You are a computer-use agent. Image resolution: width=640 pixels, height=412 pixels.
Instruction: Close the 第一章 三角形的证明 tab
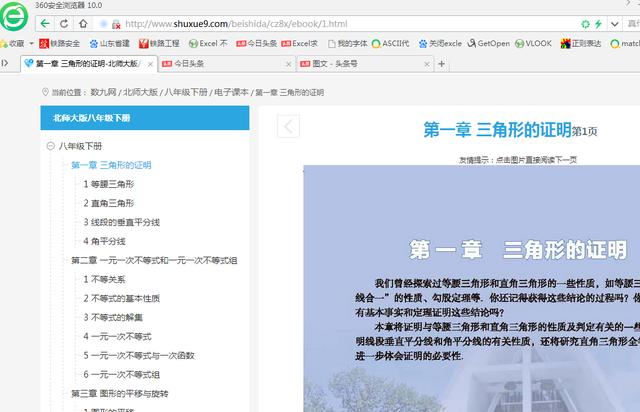(x=150, y=64)
